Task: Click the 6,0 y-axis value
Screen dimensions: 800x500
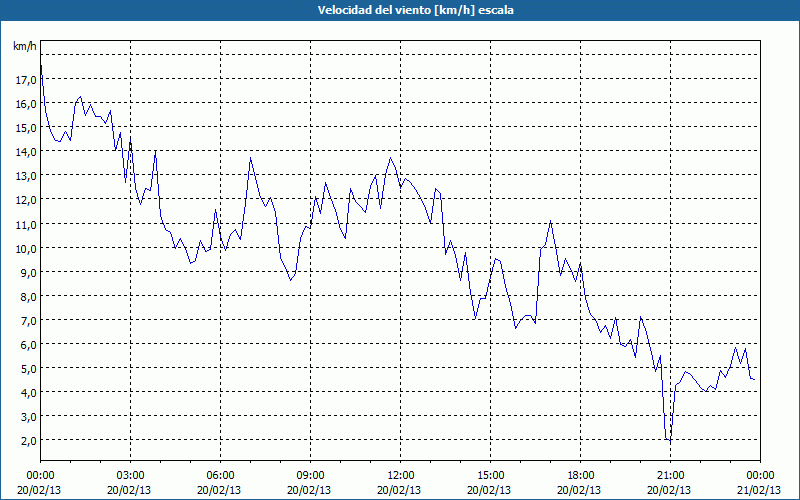Action: [x=28, y=344]
